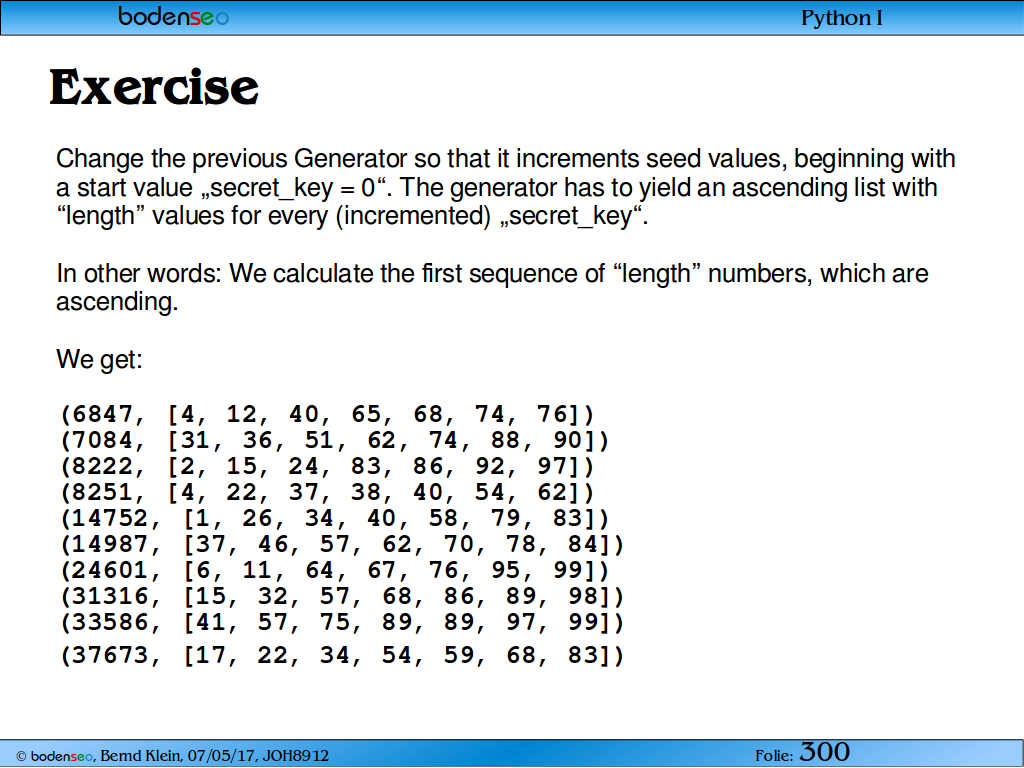The height and width of the screenshot is (768, 1024).
Task: Click the output row starting with 37673
Action: click(x=343, y=655)
